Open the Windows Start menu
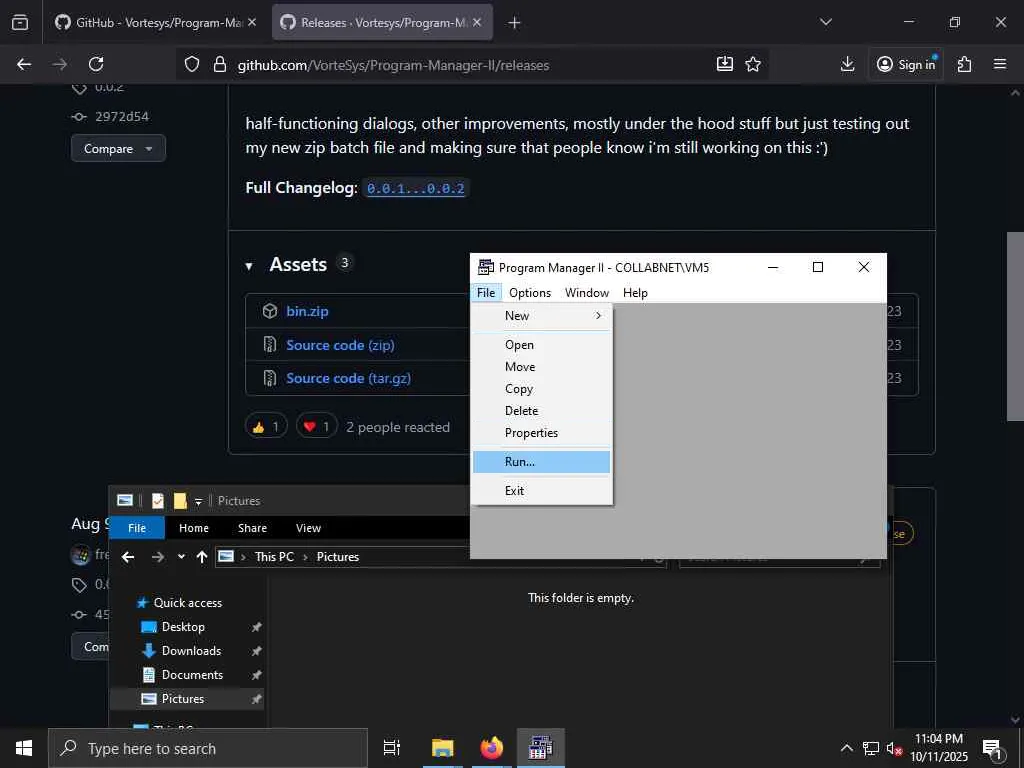This screenshot has width=1024, height=768. coord(24,748)
